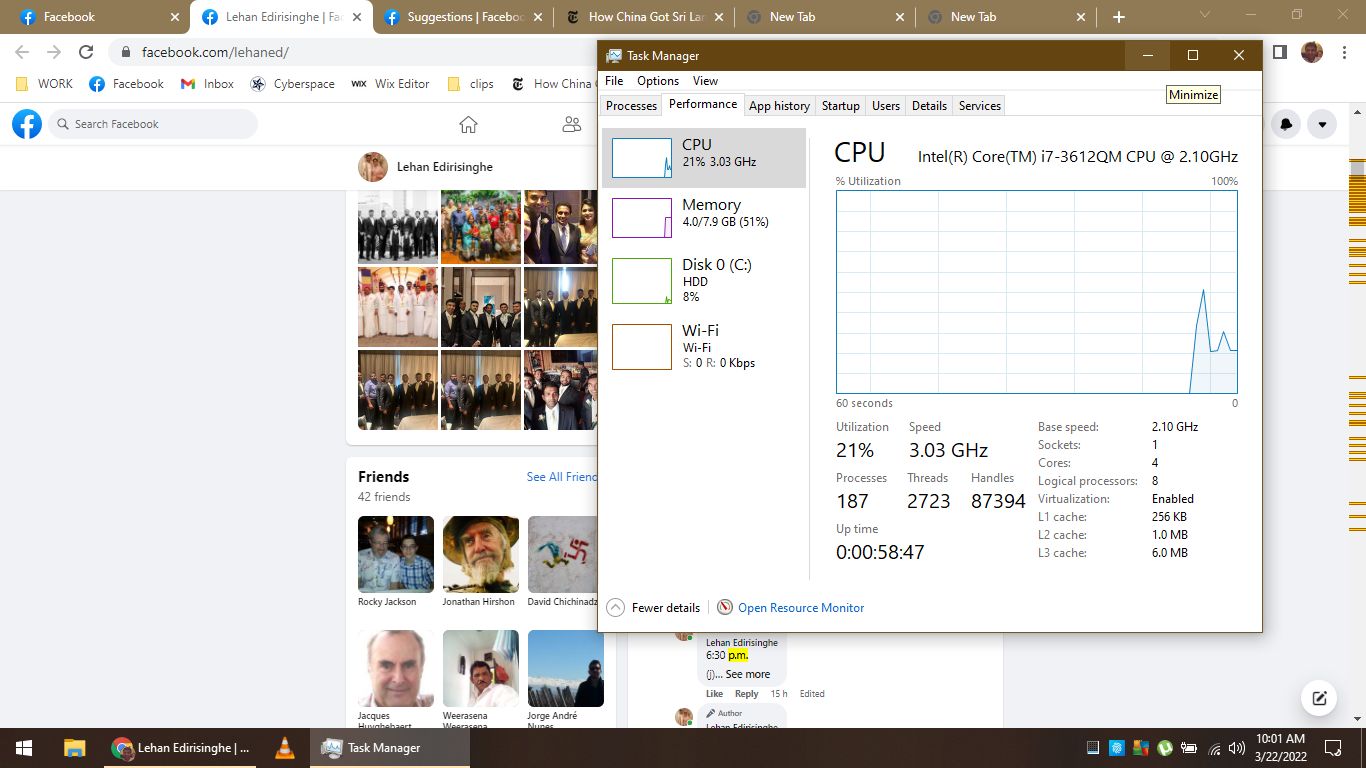Click the Search Facebook input field
Viewport: 1366px width, 768px height.
(153, 124)
